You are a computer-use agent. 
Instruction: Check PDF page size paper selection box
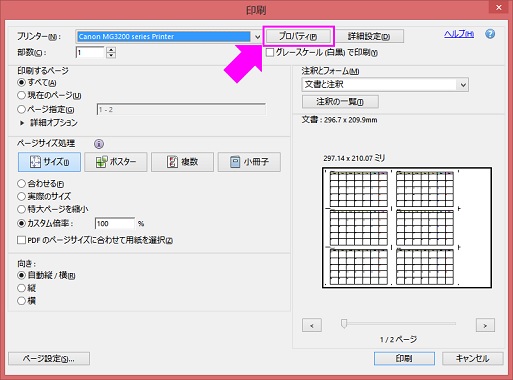pyautogui.click(x=21, y=240)
